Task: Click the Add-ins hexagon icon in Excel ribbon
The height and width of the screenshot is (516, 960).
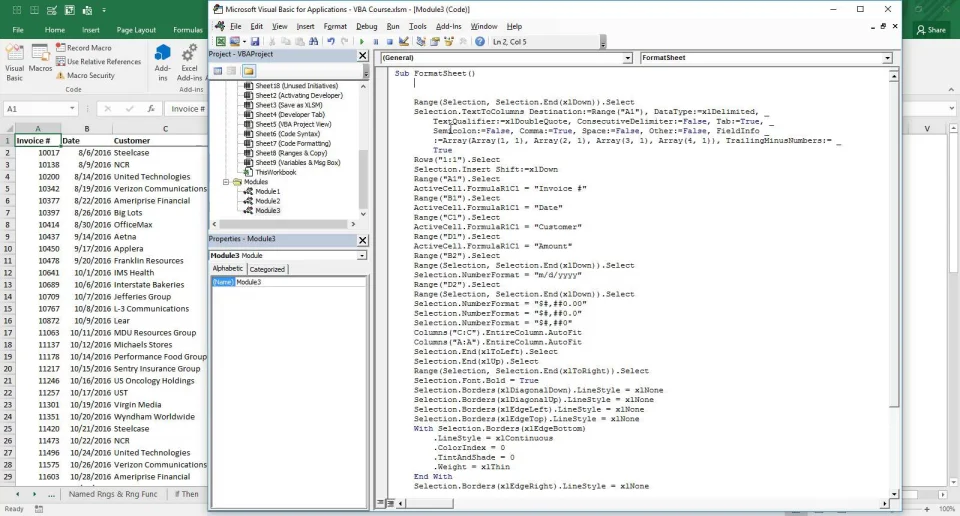Action: coord(163,62)
